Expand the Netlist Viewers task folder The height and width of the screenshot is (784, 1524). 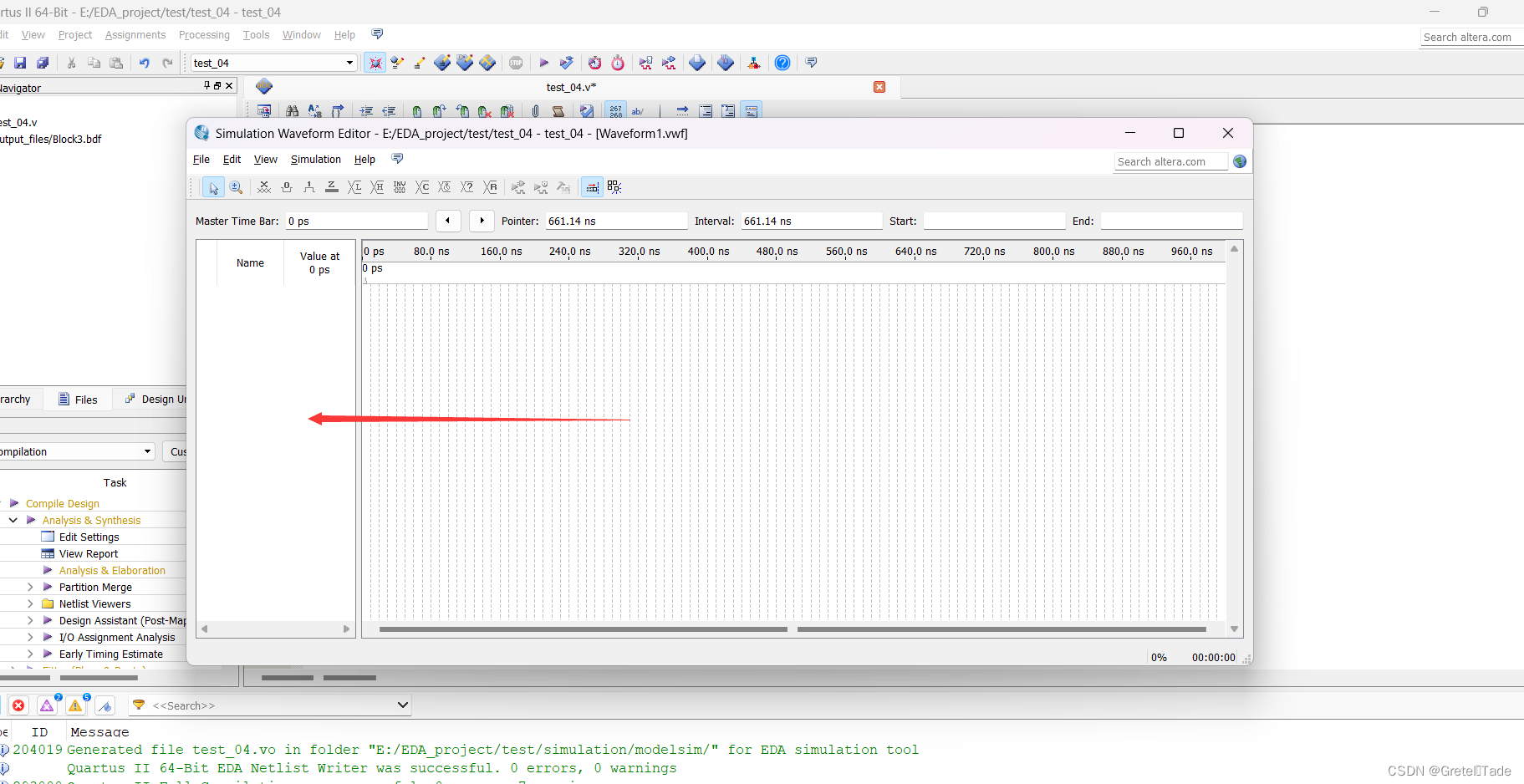[30, 603]
